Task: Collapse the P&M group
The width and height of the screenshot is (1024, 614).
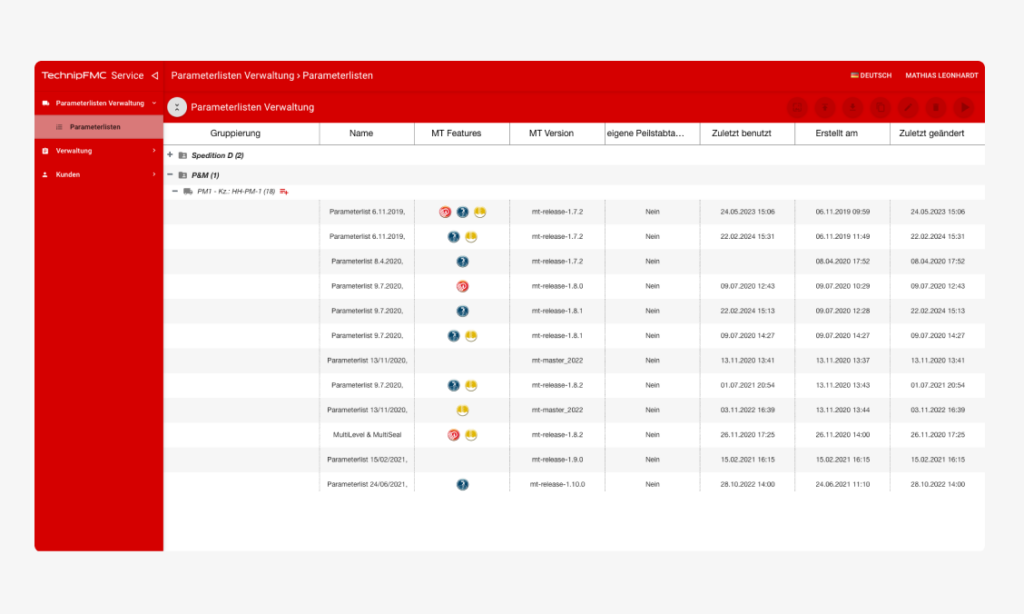Action: (170, 174)
